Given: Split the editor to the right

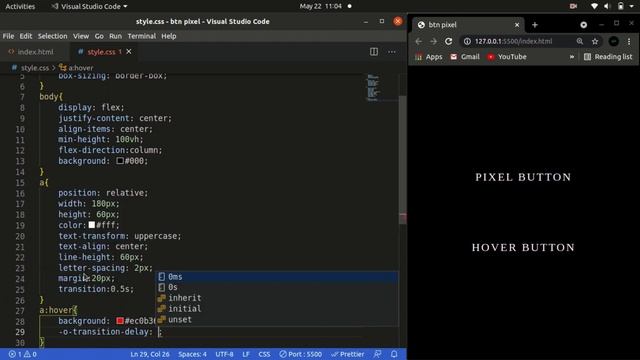Looking at the screenshot, I should click(373, 52).
